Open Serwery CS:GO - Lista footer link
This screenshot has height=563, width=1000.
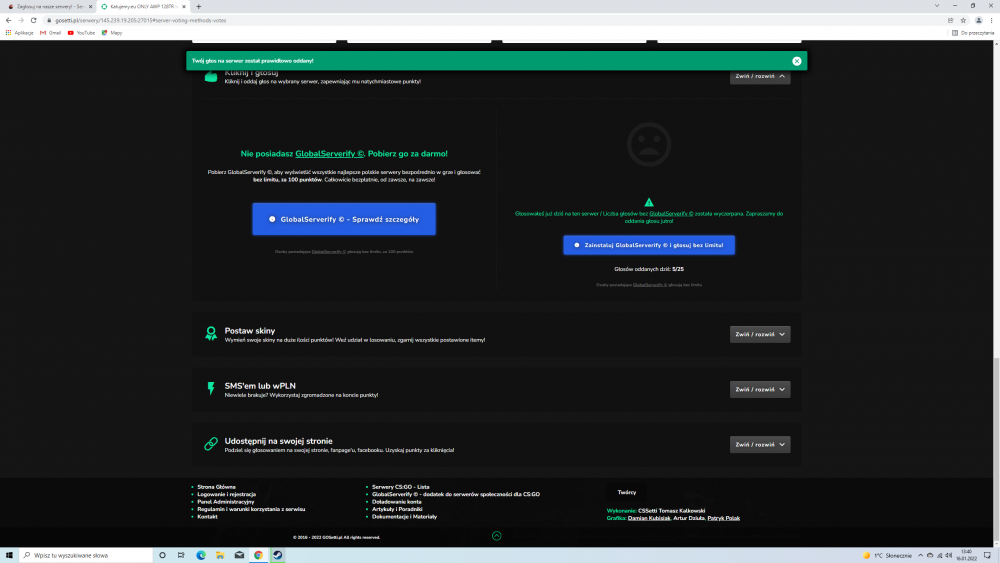pos(401,486)
